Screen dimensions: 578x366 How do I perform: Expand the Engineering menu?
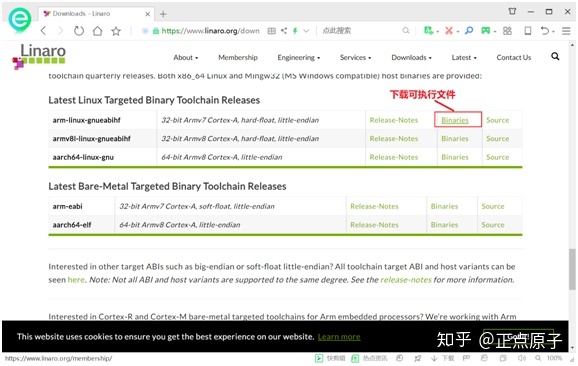click(299, 57)
